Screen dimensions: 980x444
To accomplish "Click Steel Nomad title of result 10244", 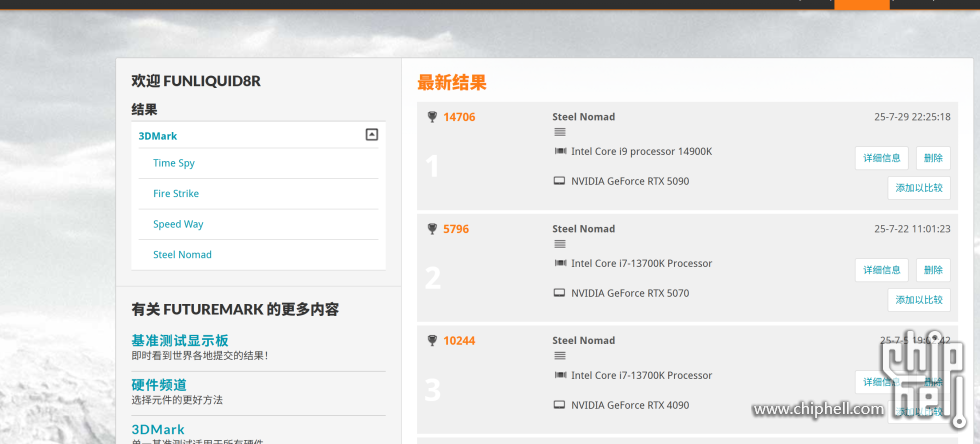I will [583, 341].
